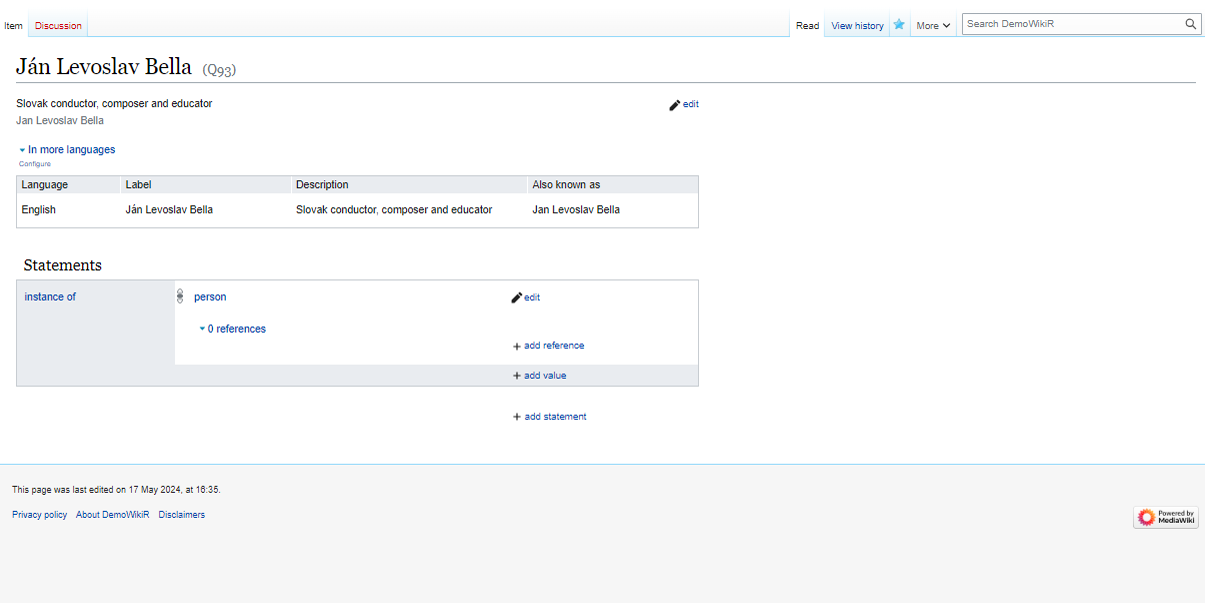The image size is (1205, 603).
Task: Open the More dropdown menu
Action: coord(933,26)
